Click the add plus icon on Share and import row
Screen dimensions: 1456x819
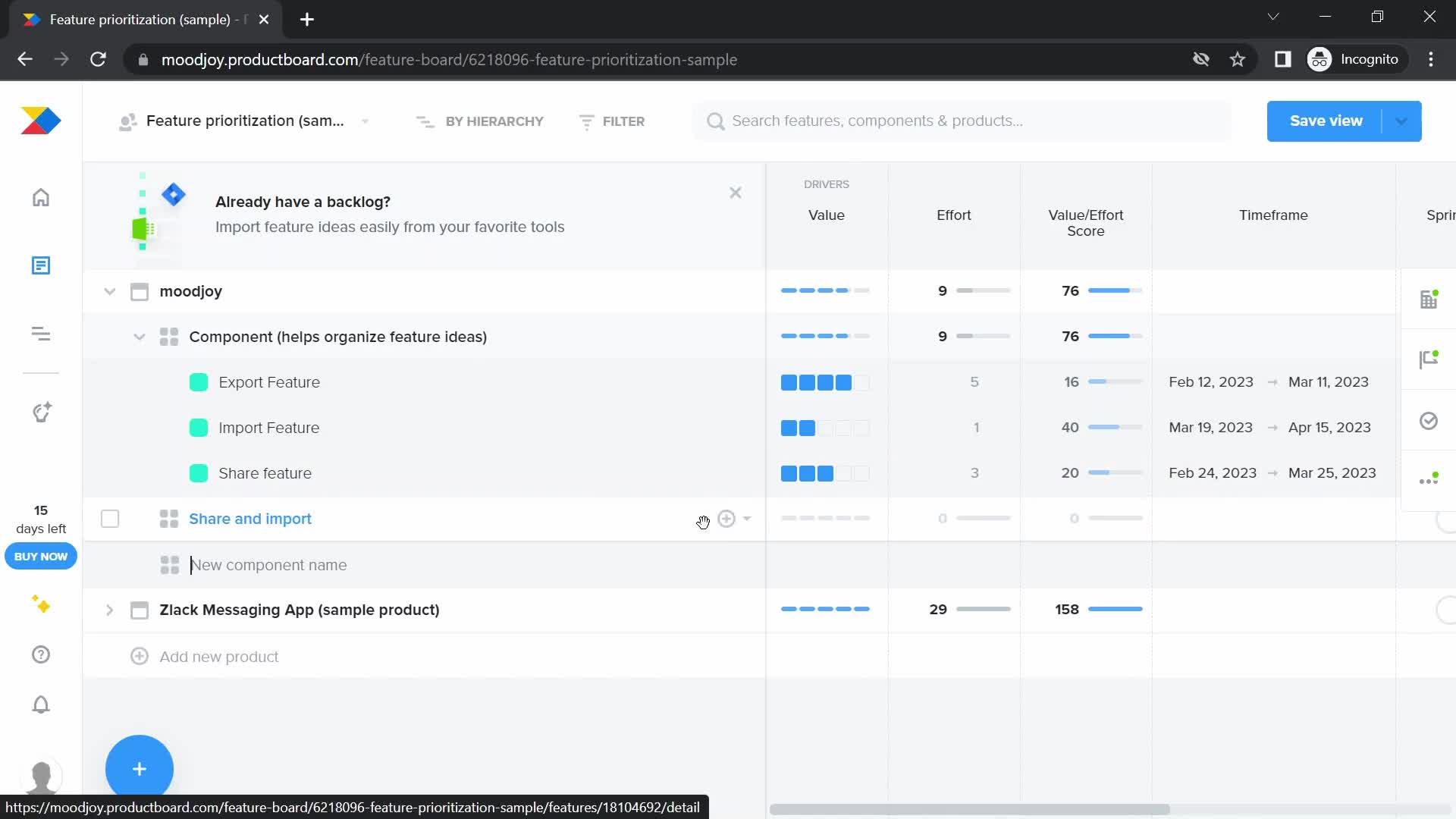pyautogui.click(x=726, y=519)
